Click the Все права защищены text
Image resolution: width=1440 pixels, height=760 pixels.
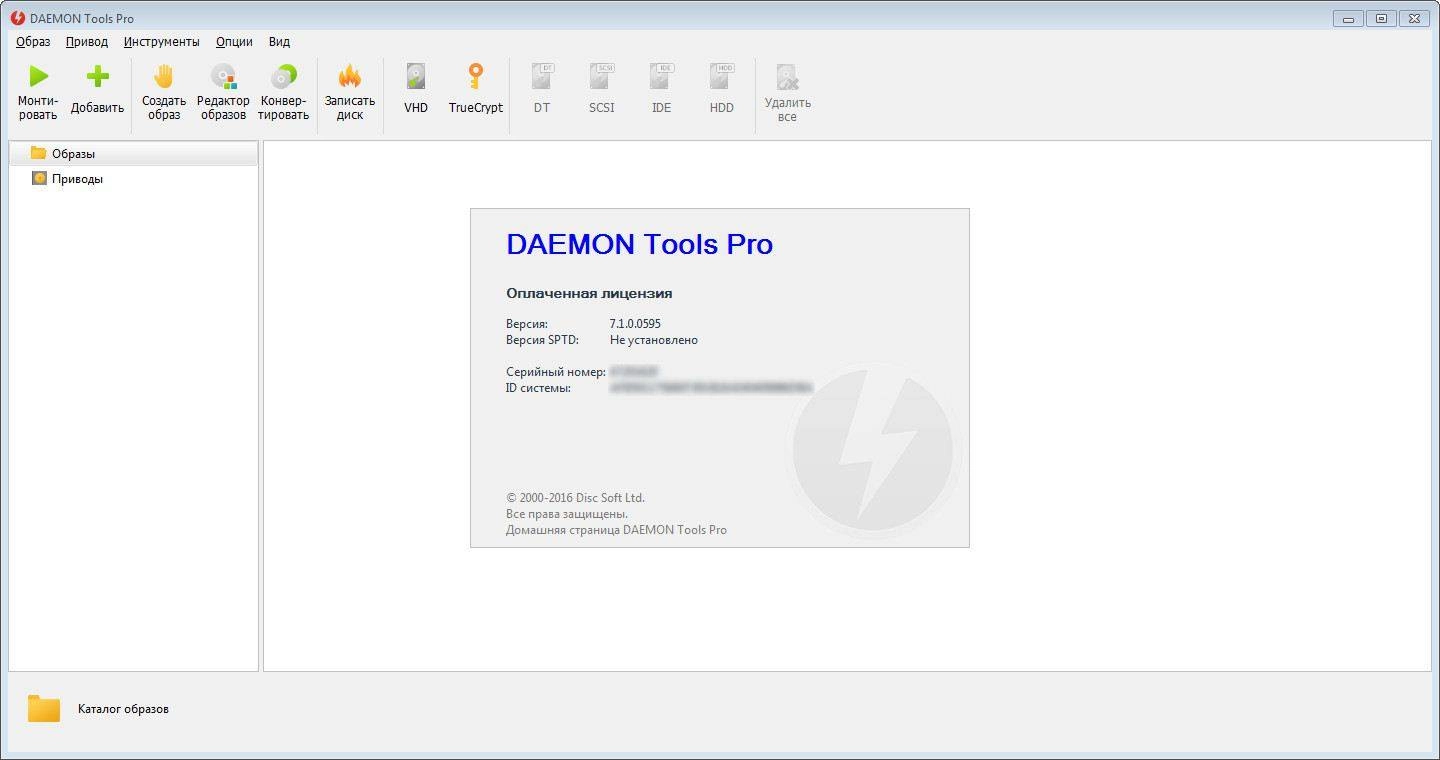[567, 514]
